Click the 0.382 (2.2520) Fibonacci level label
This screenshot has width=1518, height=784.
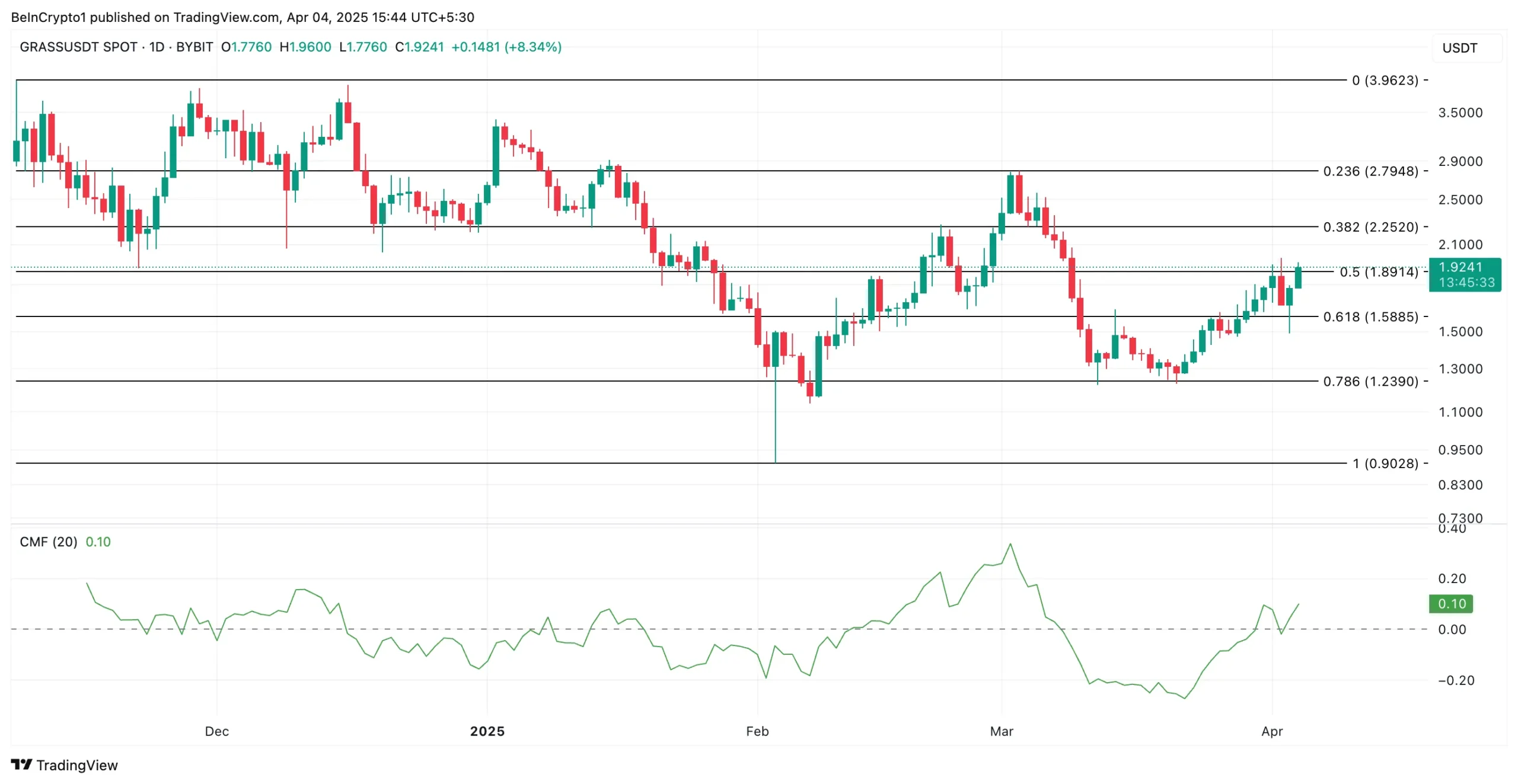pos(1370,227)
